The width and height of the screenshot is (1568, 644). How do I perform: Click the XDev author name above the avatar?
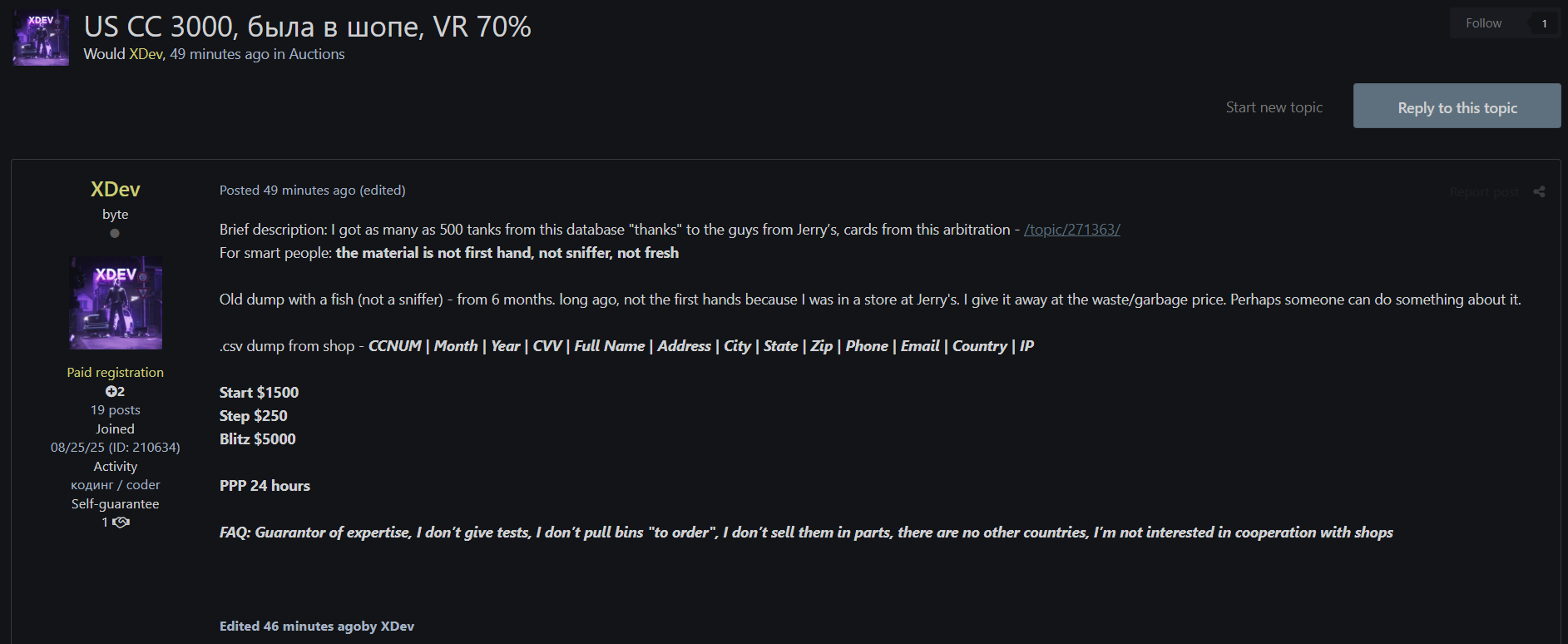(115, 190)
